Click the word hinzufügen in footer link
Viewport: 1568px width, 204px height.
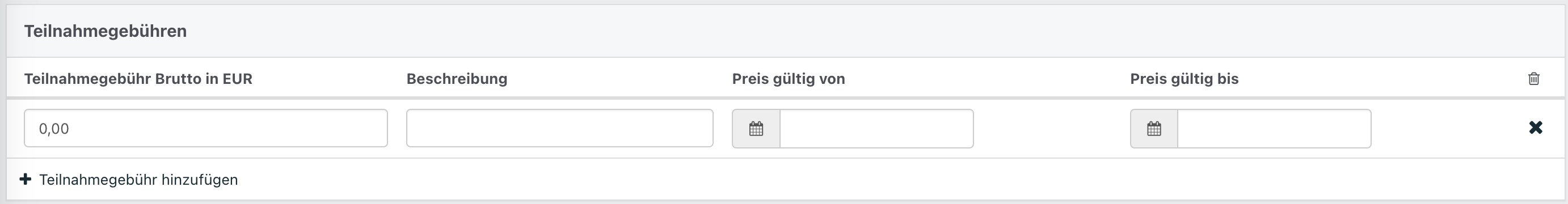pos(200,180)
